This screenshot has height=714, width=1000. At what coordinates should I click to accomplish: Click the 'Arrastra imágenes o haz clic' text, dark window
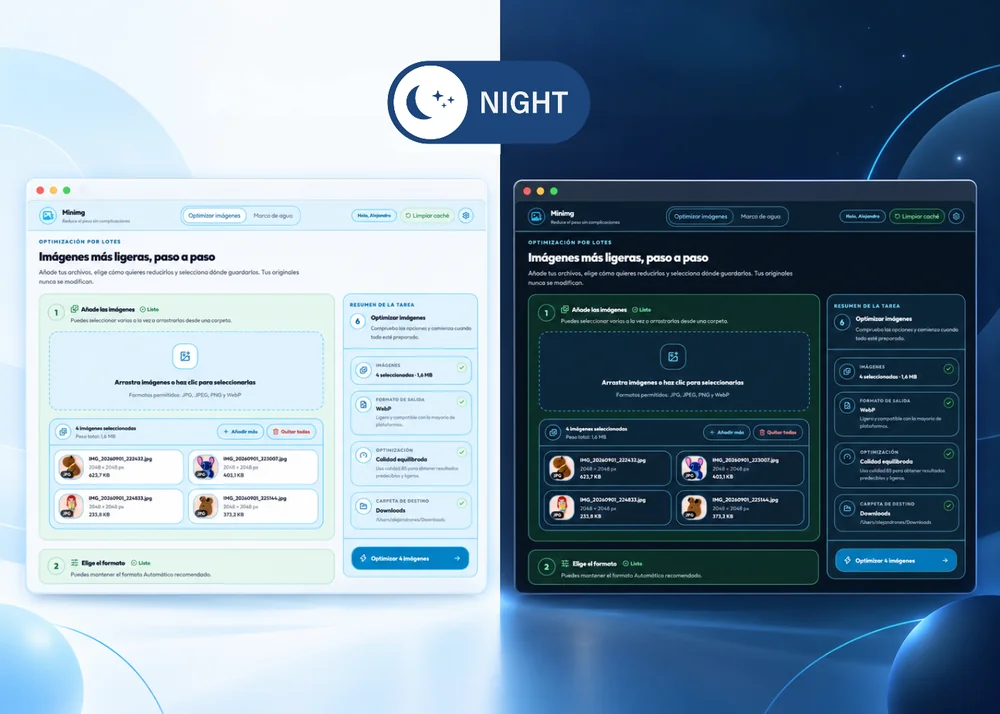click(673, 382)
